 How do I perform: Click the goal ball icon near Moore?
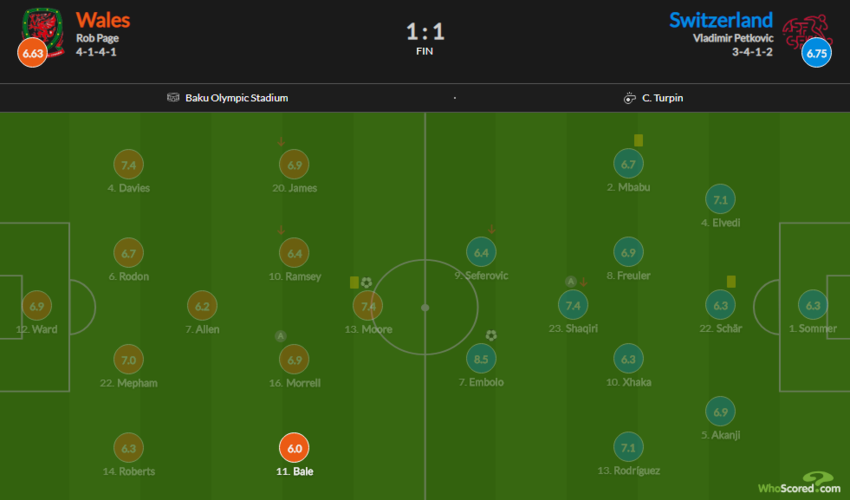click(x=366, y=283)
